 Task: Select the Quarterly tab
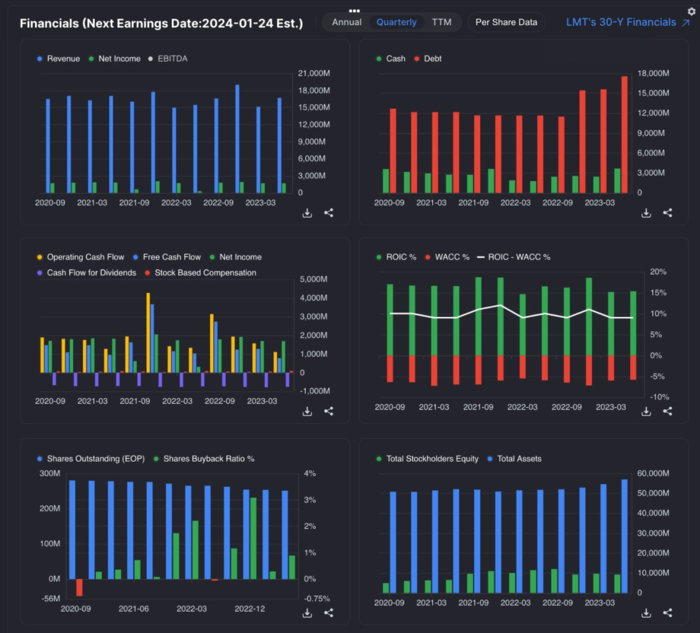pos(396,21)
